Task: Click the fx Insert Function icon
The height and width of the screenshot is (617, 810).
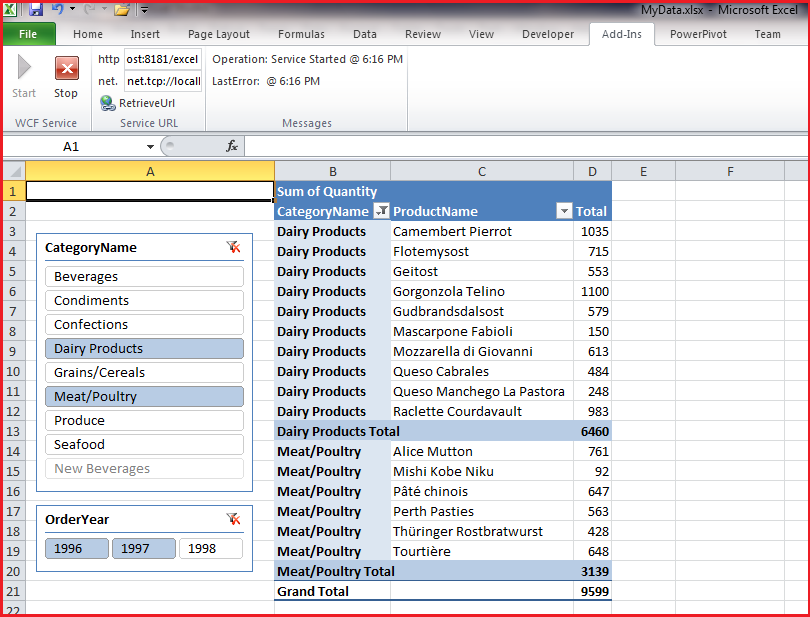Action: (x=232, y=146)
